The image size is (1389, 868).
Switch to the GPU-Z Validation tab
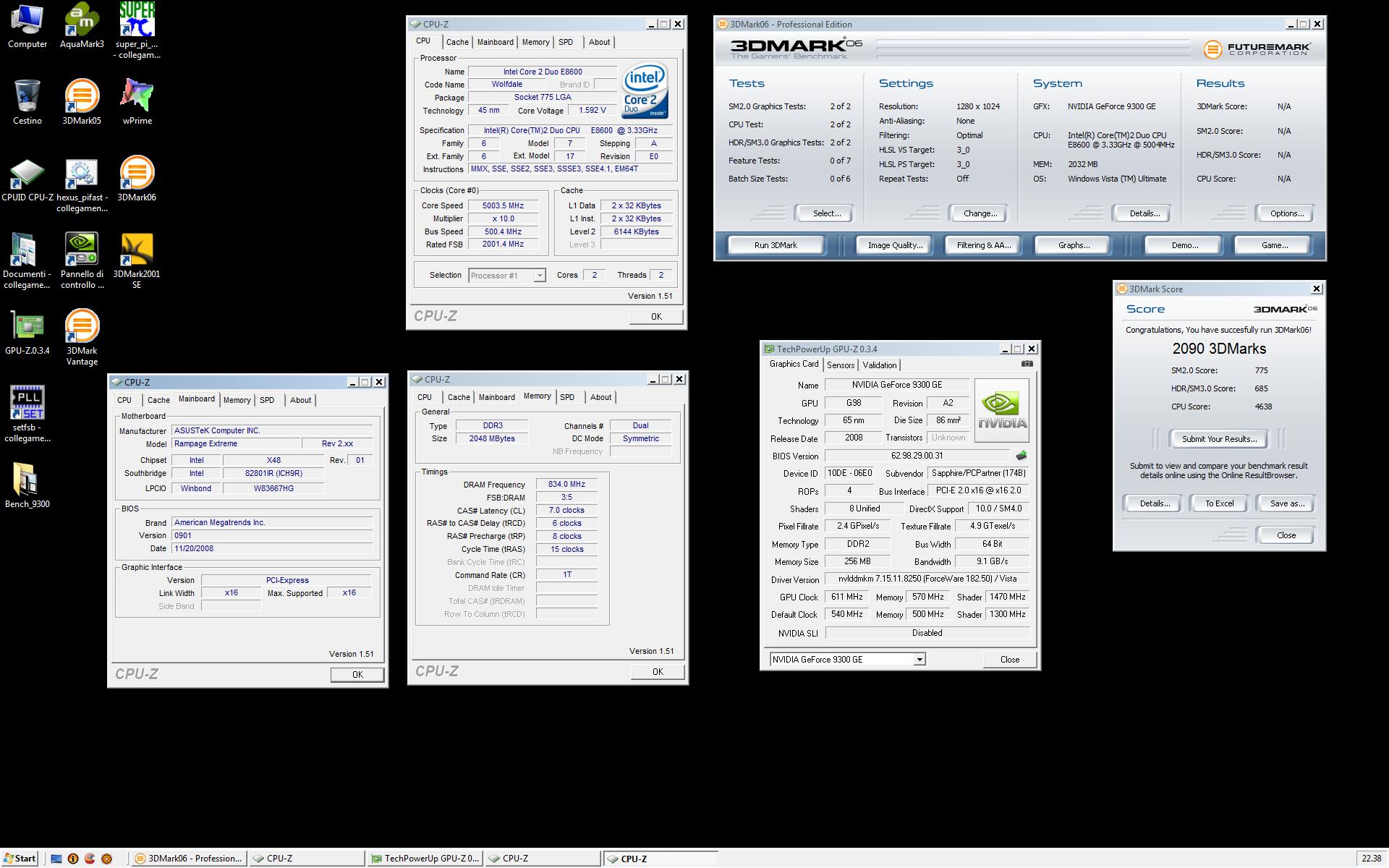coord(879,365)
